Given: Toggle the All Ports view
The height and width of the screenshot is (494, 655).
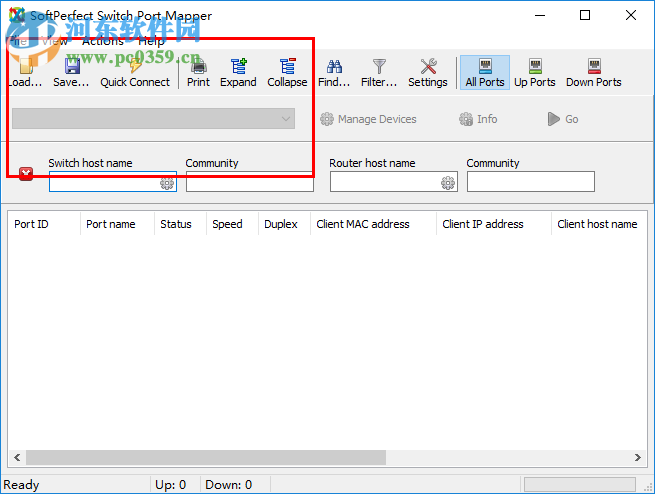Looking at the screenshot, I should coord(485,72).
